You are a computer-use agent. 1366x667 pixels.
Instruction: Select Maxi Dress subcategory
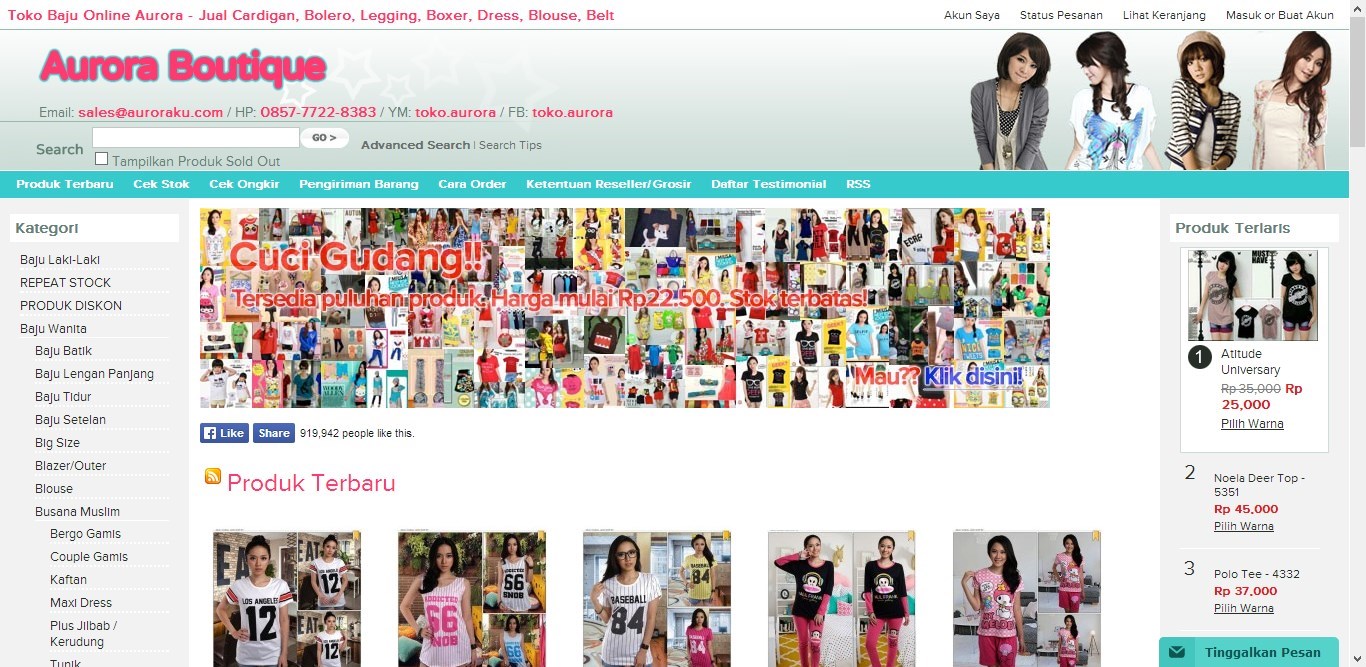(x=81, y=603)
